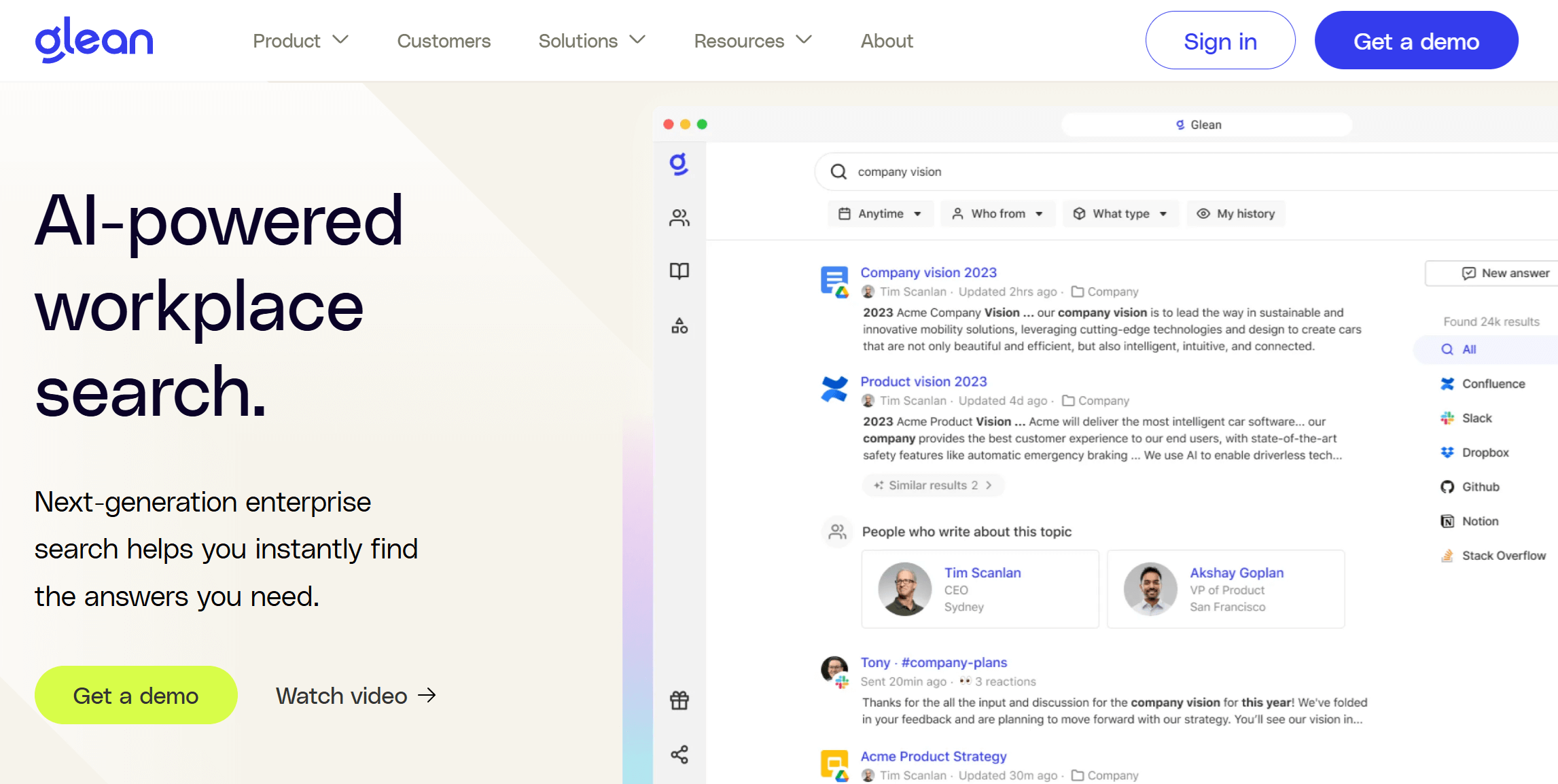The width and height of the screenshot is (1558, 784).
Task: Click Akshay Goplan's profile photo
Action: pos(1150,589)
